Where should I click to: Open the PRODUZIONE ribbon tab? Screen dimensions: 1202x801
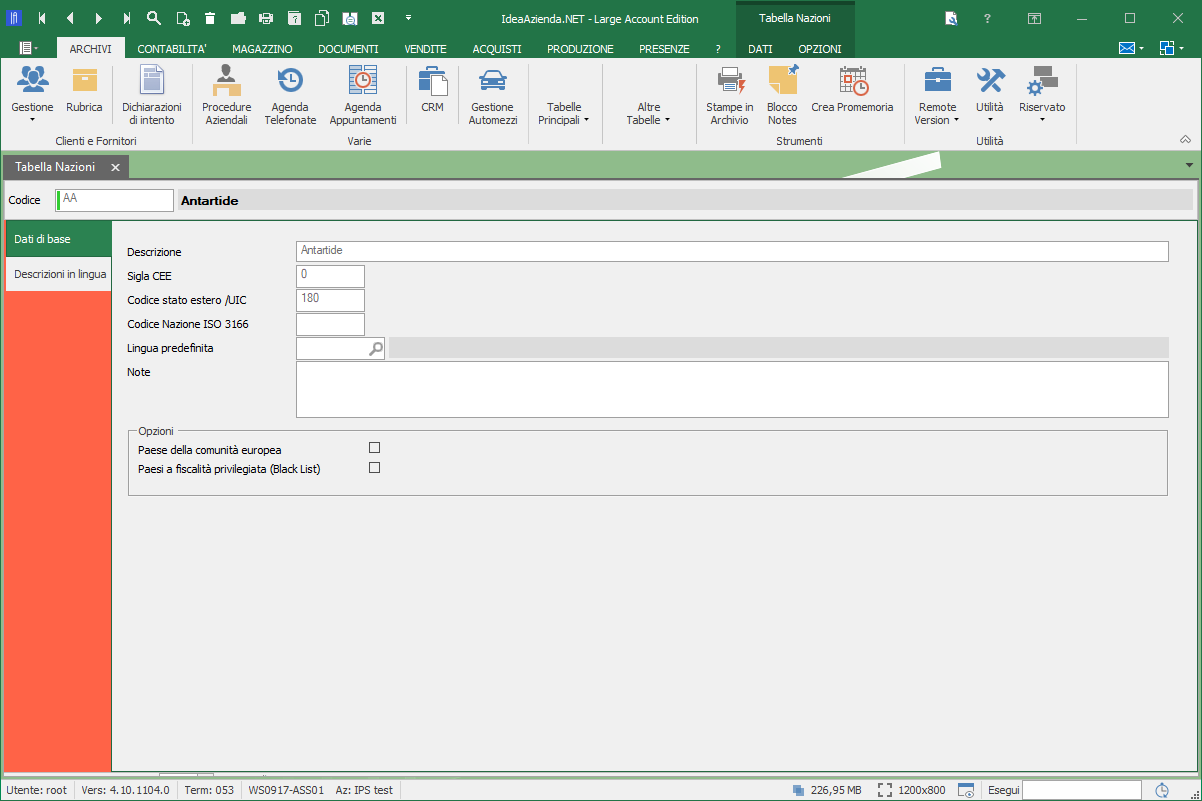click(x=580, y=49)
